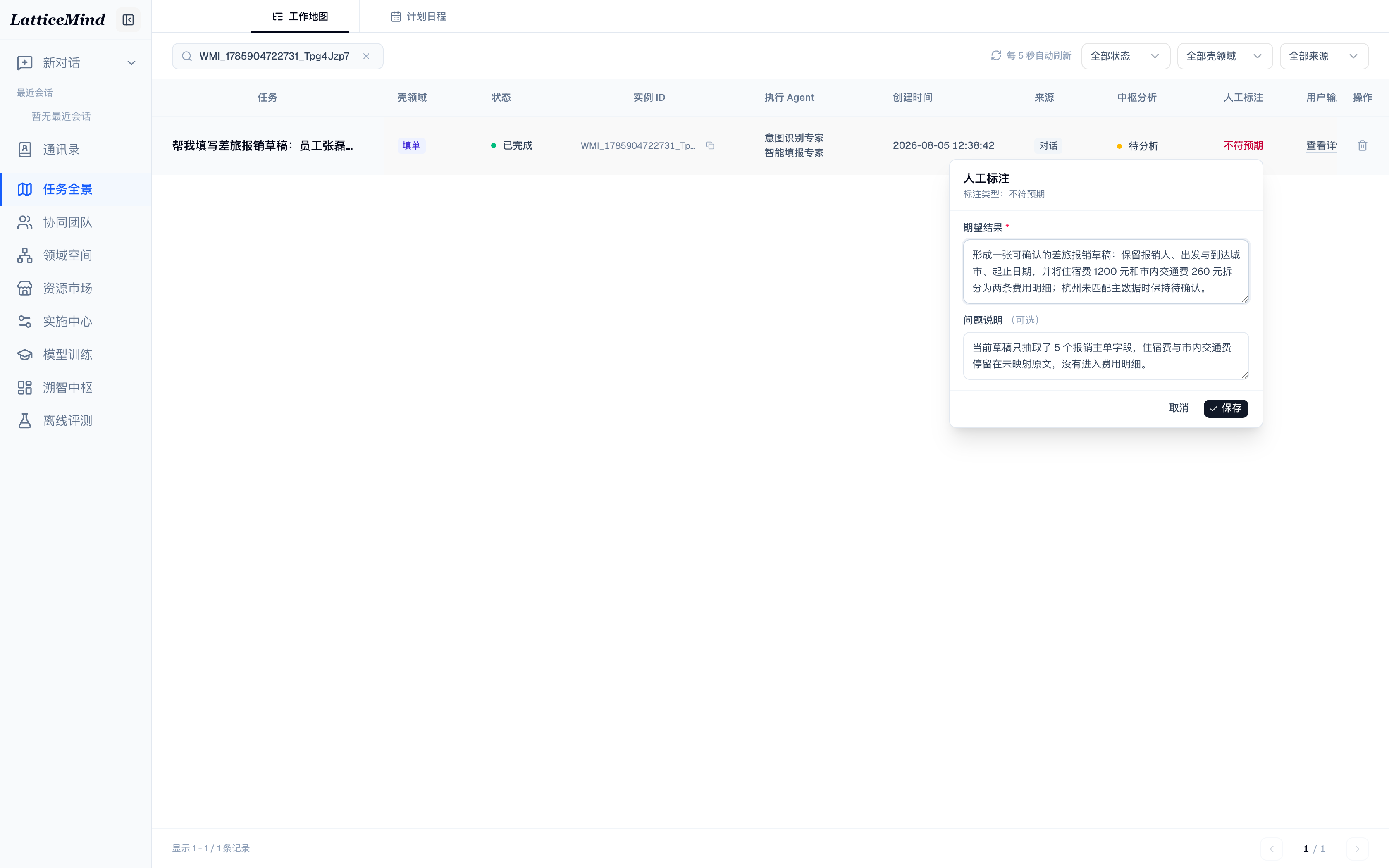Viewport: 1389px width, 868px height.
Task: Click the LatticeMind logo
Action: pos(57,20)
